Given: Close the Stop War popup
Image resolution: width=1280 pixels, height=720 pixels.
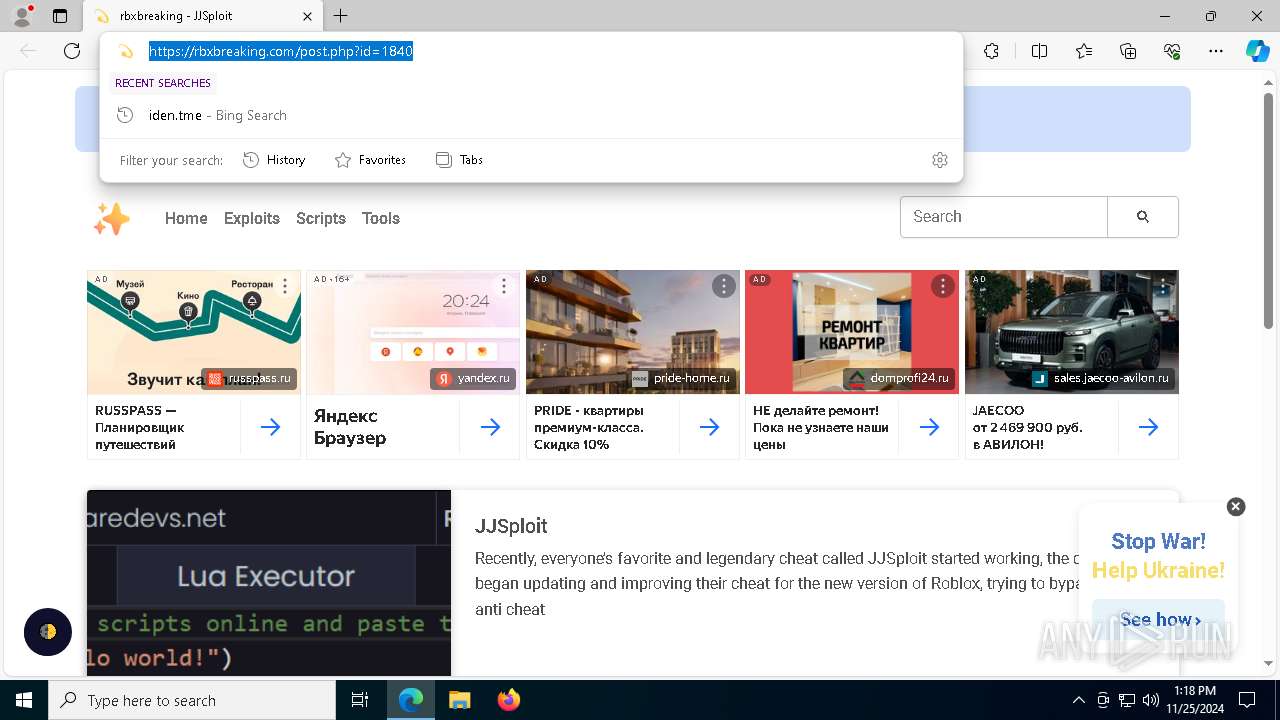Looking at the screenshot, I should click(x=1236, y=507).
